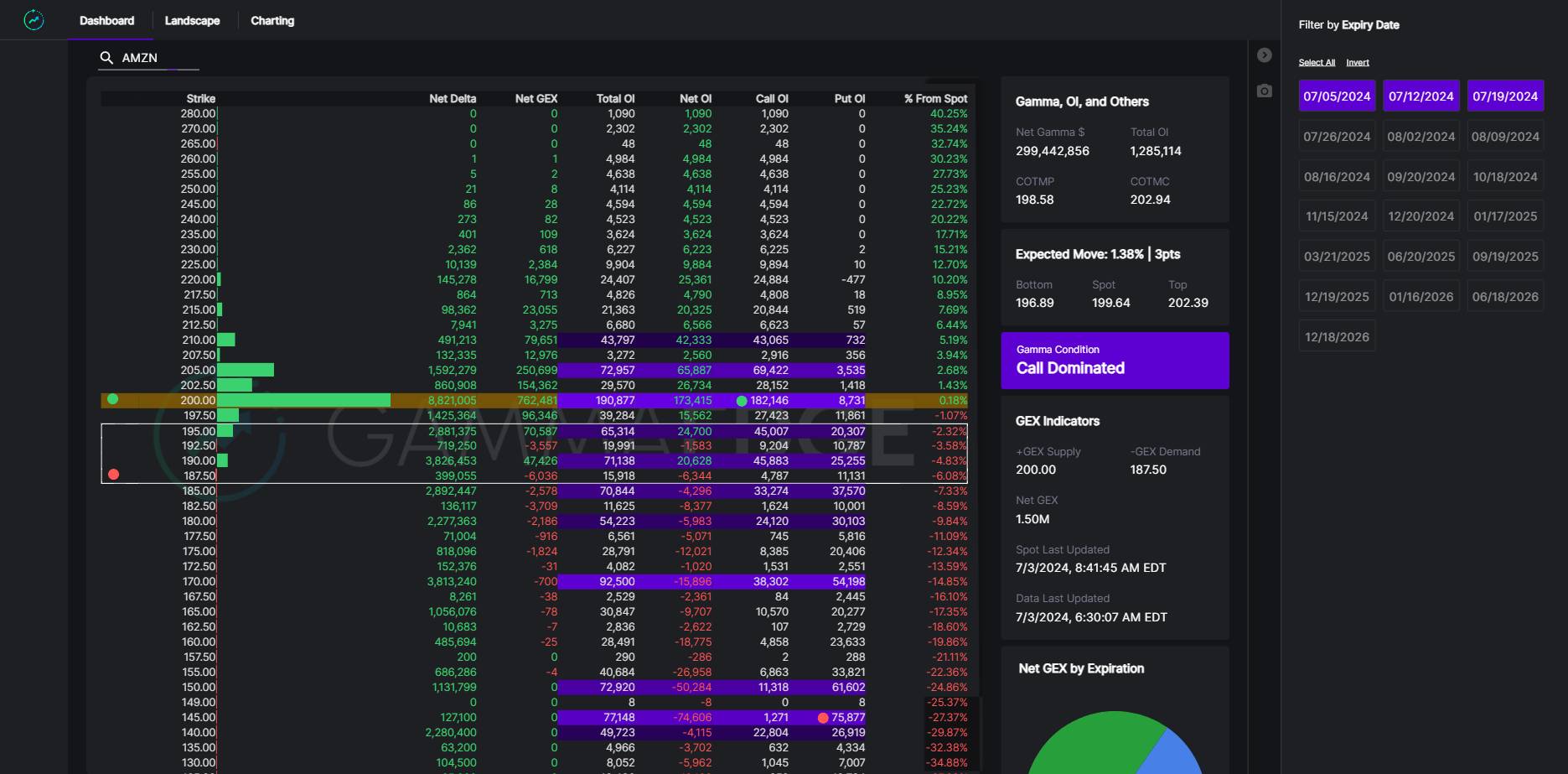Screen dimensions: 1568x774
Task: Select the 01/16/2026 expiry date
Action: point(1421,296)
